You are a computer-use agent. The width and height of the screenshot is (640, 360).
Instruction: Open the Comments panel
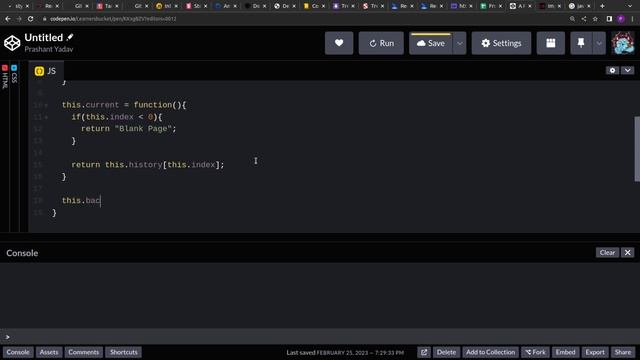84,352
